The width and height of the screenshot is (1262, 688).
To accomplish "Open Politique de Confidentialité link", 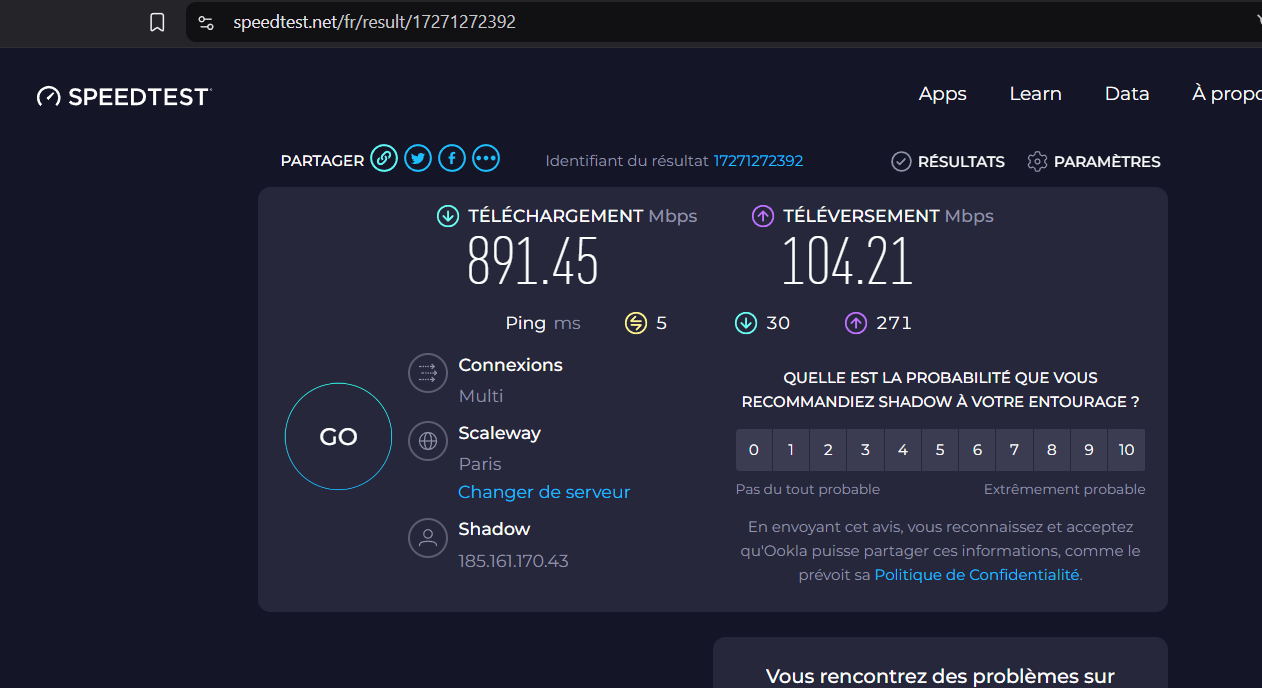I will click(977, 575).
